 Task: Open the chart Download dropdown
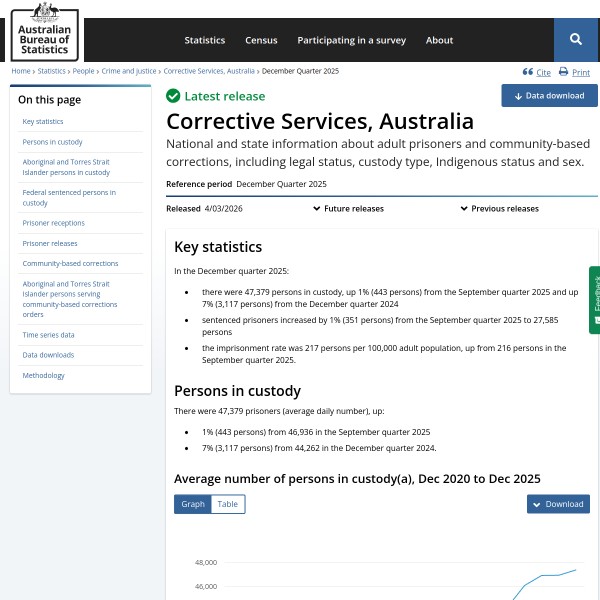[558, 504]
